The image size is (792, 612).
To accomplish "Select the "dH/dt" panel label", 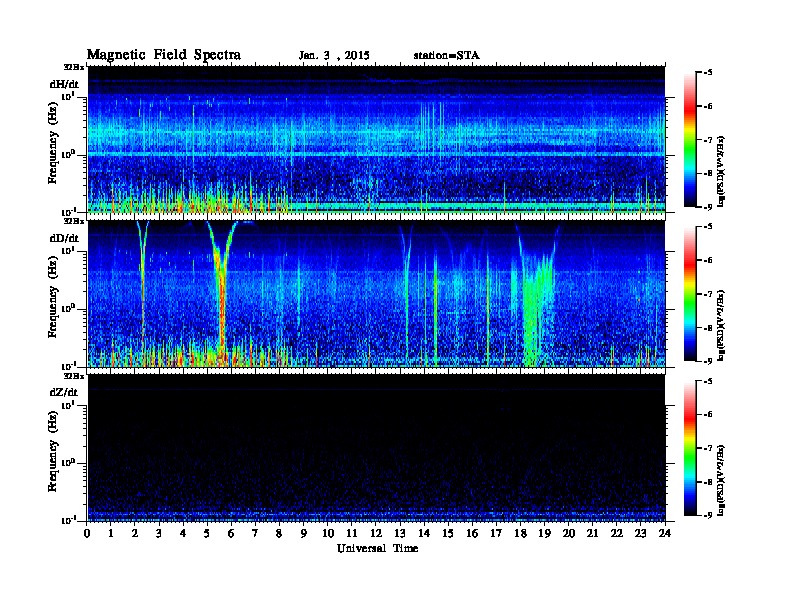I will pyautogui.click(x=64, y=84).
